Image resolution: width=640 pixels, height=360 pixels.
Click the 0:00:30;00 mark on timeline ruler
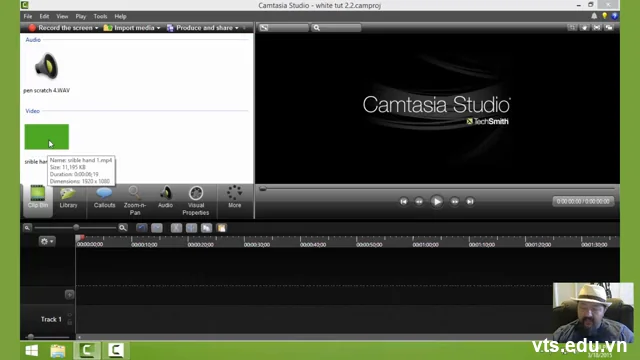click(x=257, y=244)
